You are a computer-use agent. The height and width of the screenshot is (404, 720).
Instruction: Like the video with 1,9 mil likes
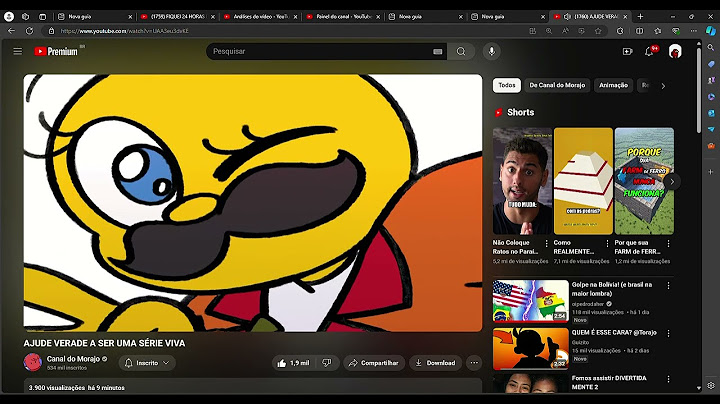(x=293, y=363)
